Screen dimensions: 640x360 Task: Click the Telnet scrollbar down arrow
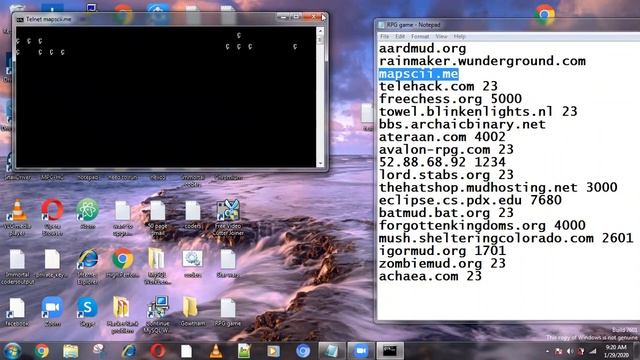click(x=320, y=164)
